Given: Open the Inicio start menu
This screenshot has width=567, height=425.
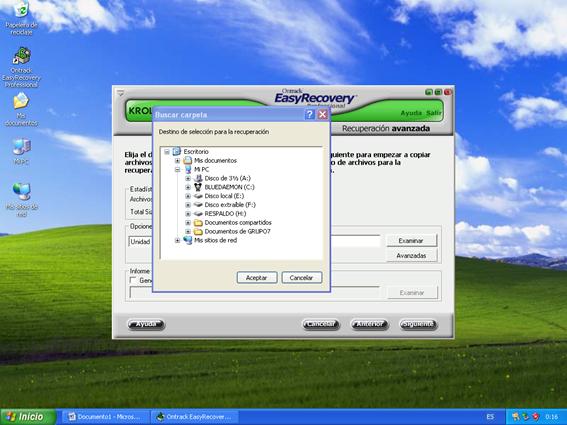Looking at the screenshot, I should tap(28, 417).
